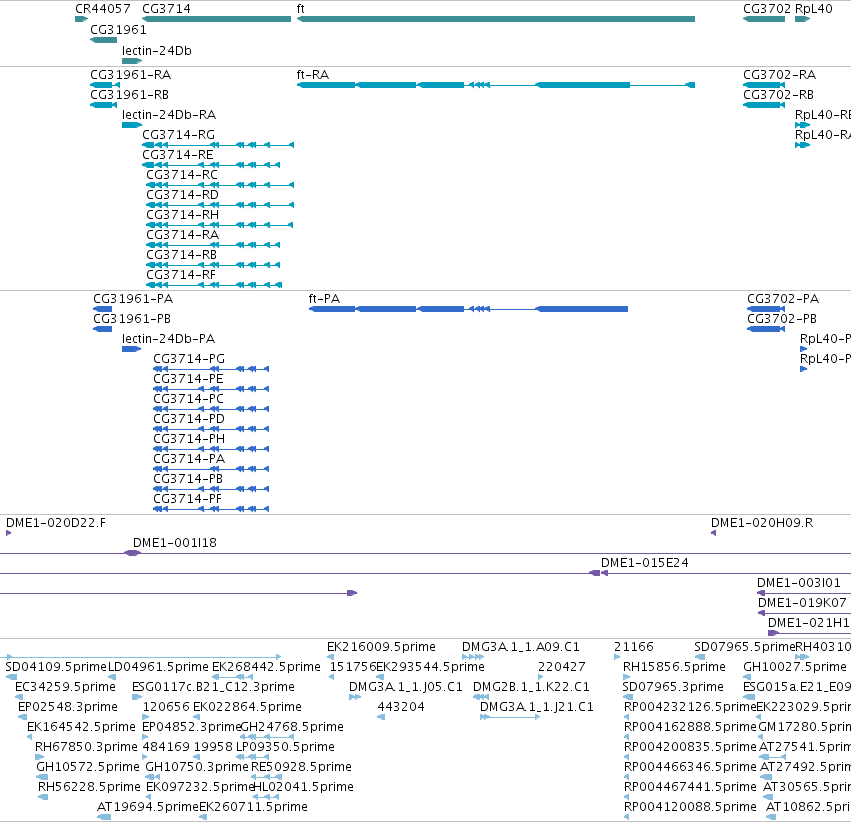Click the ft-PA protein feature
This screenshot has height=822, width=851.
point(468,309)
